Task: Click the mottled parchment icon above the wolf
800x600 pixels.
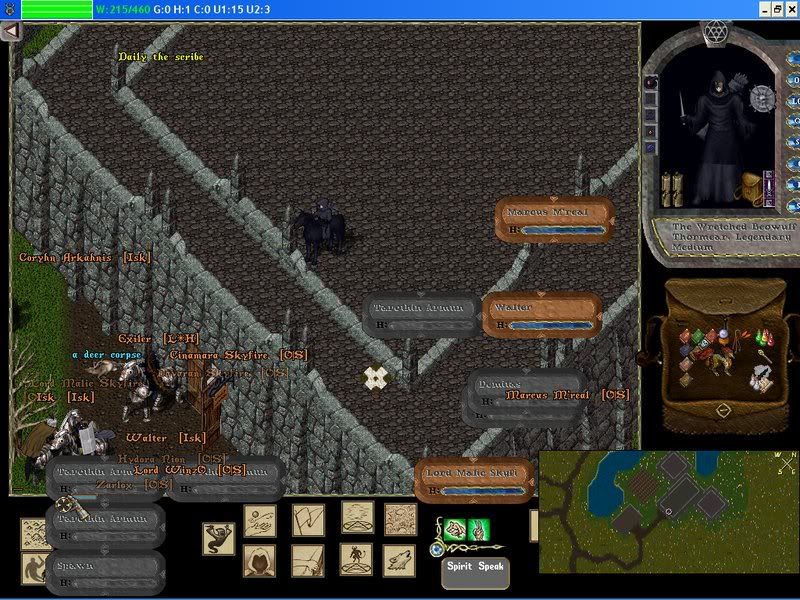Action: 401,520
